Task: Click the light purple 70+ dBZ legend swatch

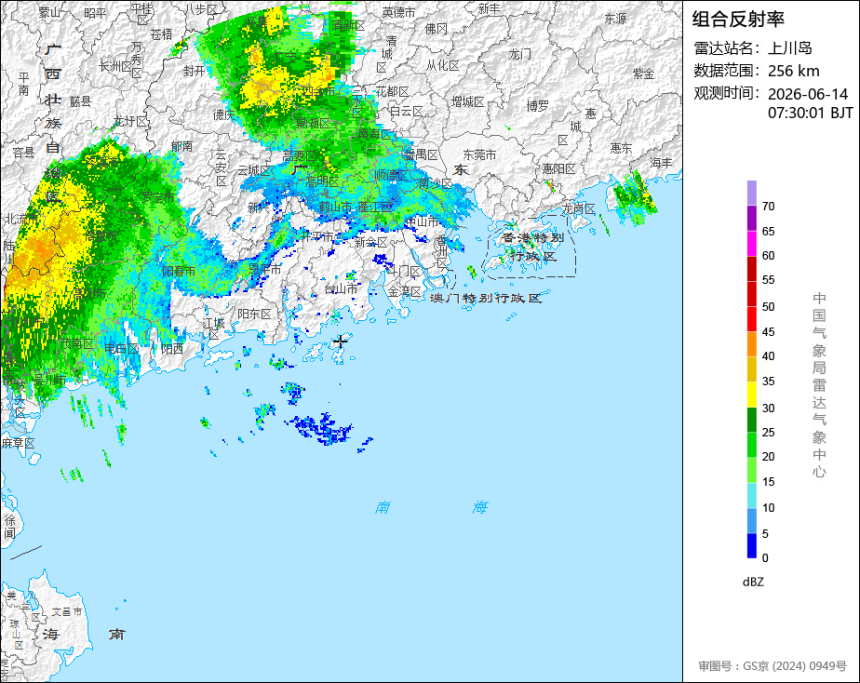Action: click(751, 193)
